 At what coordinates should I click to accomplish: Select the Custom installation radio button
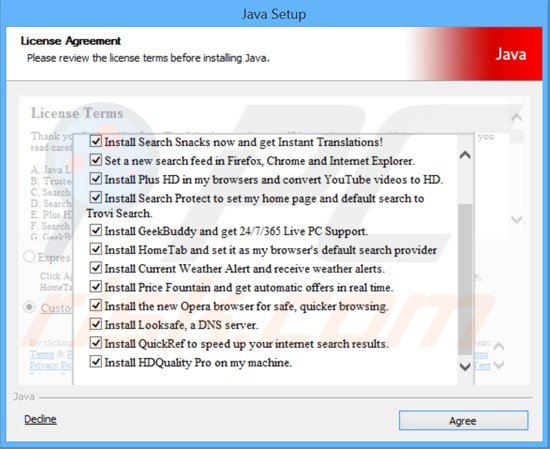click(29, 307)
